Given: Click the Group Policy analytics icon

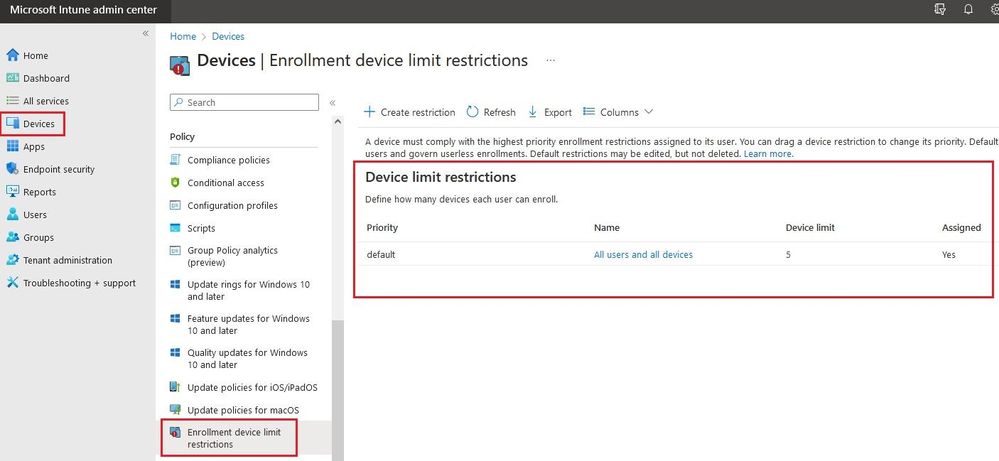Looking at the screenshot, I should tap(175, 250).
